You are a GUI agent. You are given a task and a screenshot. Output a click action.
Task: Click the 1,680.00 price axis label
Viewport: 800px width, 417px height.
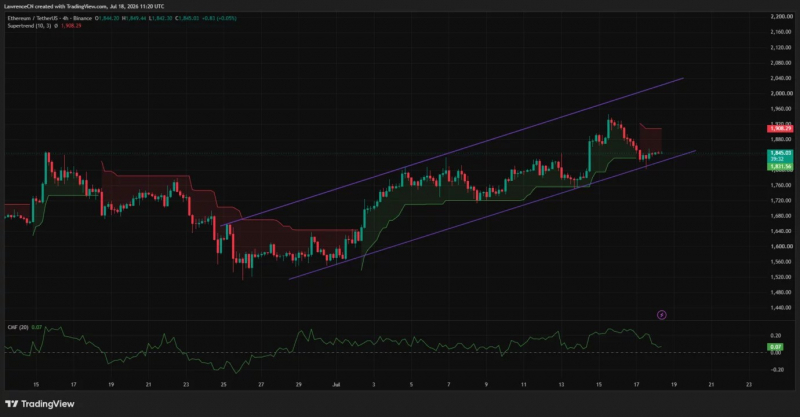coord(781,215)
